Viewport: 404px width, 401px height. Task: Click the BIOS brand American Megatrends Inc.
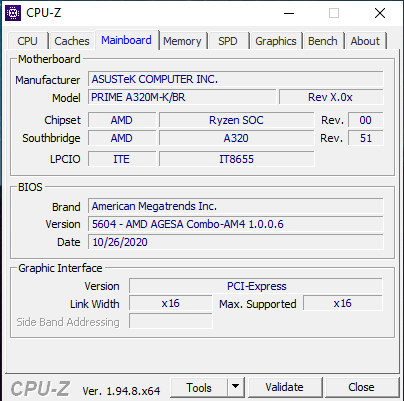(x=236, y=206)
